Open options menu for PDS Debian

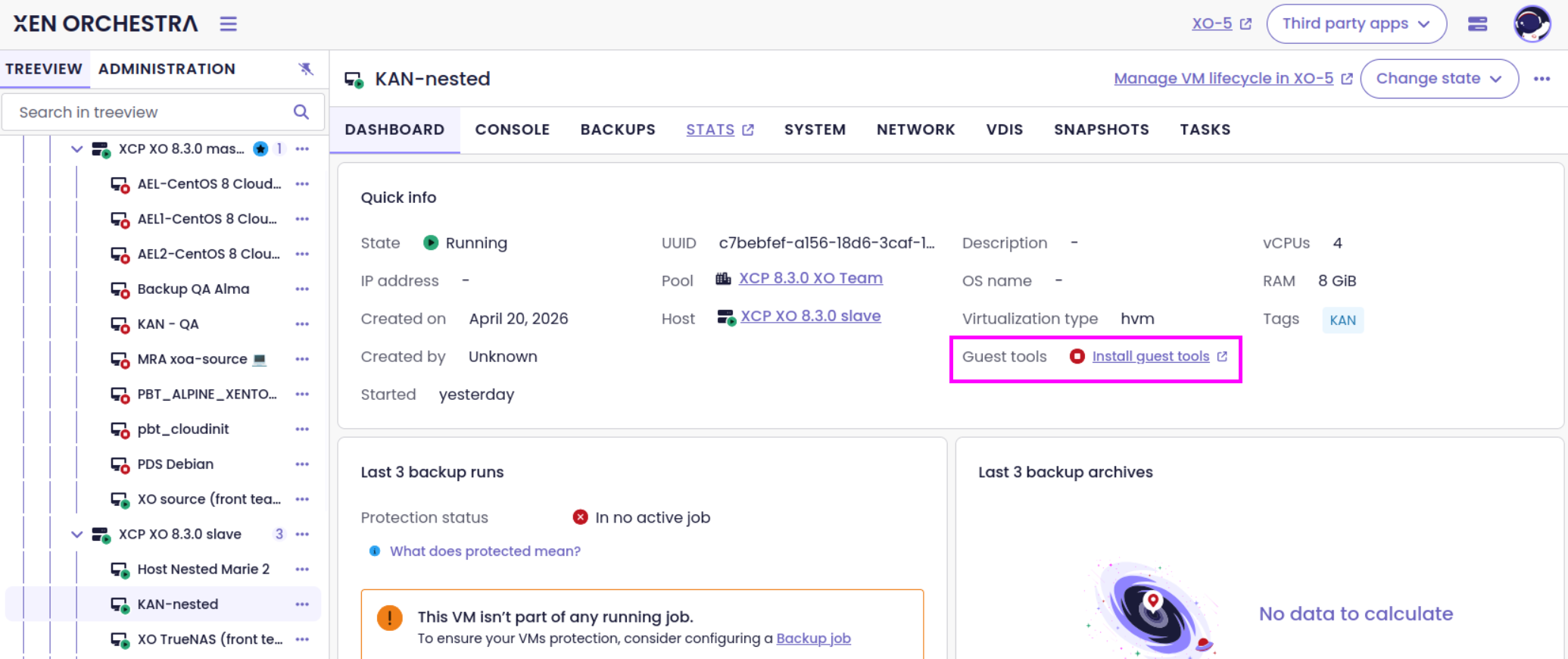tap(302, 464)
